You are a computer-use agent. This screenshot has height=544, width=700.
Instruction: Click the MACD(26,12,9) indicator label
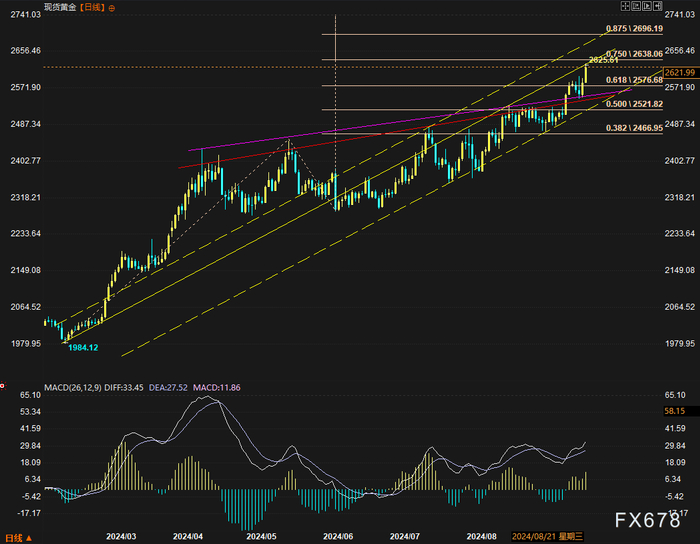click(73, 387)
